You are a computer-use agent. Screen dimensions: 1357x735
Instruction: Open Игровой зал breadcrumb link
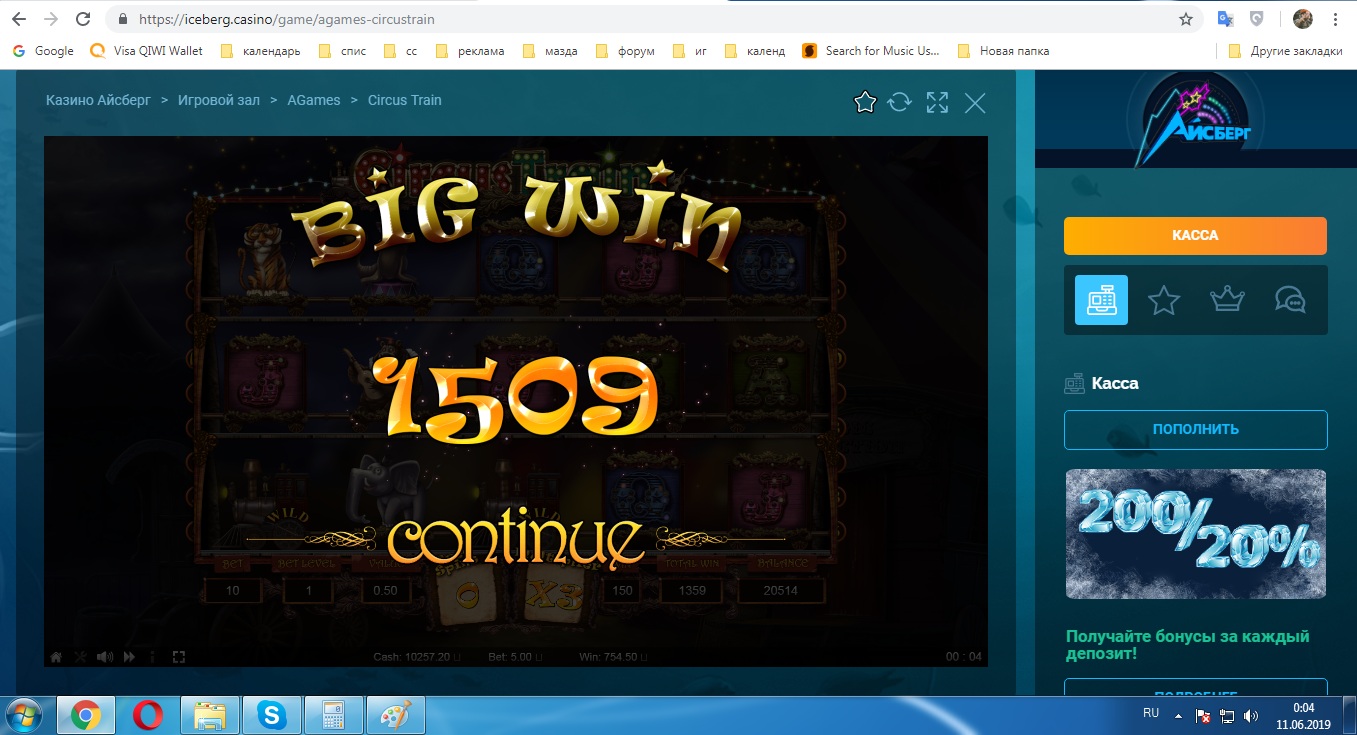click(x=218, y=100)
